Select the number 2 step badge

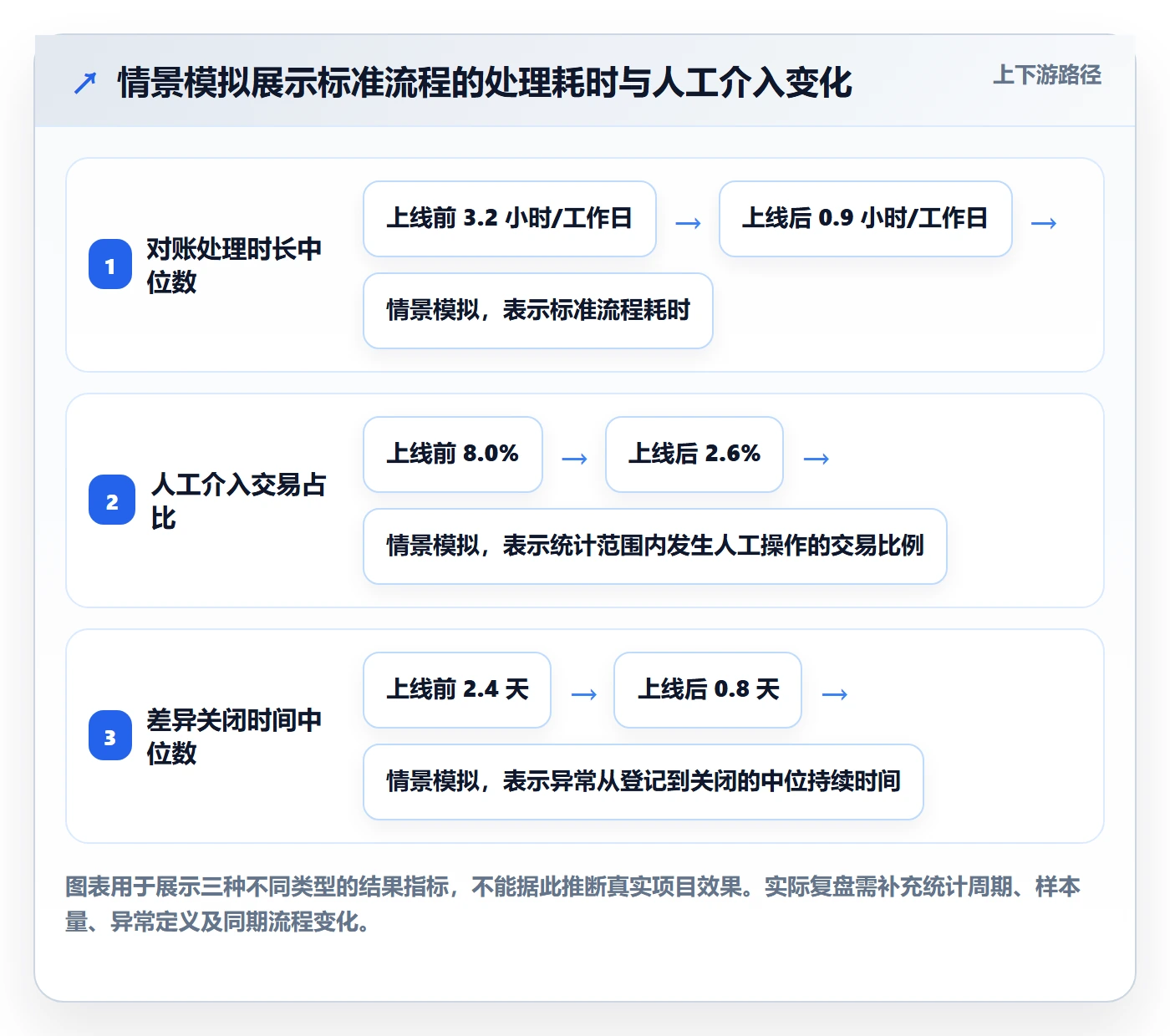112,500
